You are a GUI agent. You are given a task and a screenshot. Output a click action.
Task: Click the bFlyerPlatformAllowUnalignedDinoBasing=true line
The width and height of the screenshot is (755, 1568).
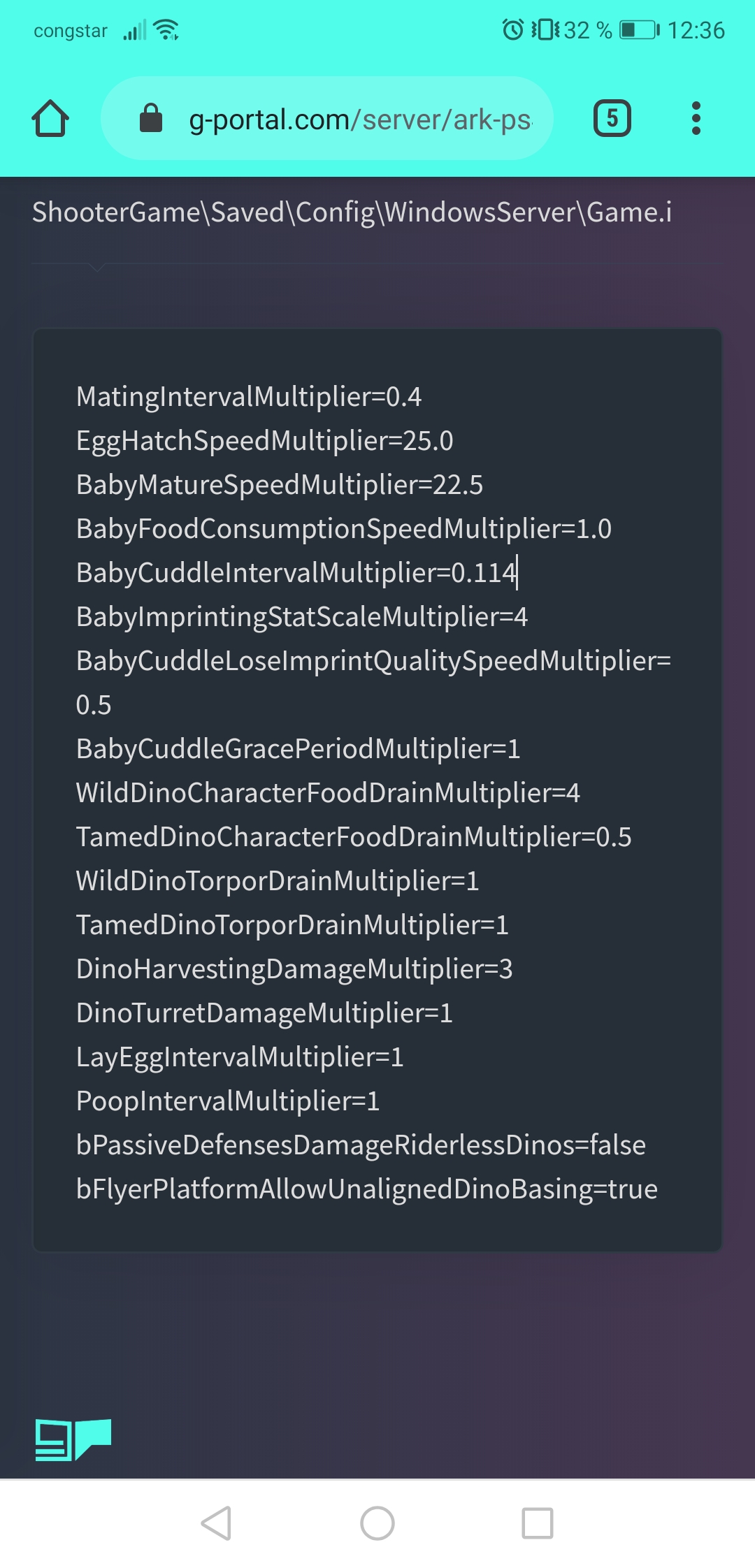[x=367, y=1189]
